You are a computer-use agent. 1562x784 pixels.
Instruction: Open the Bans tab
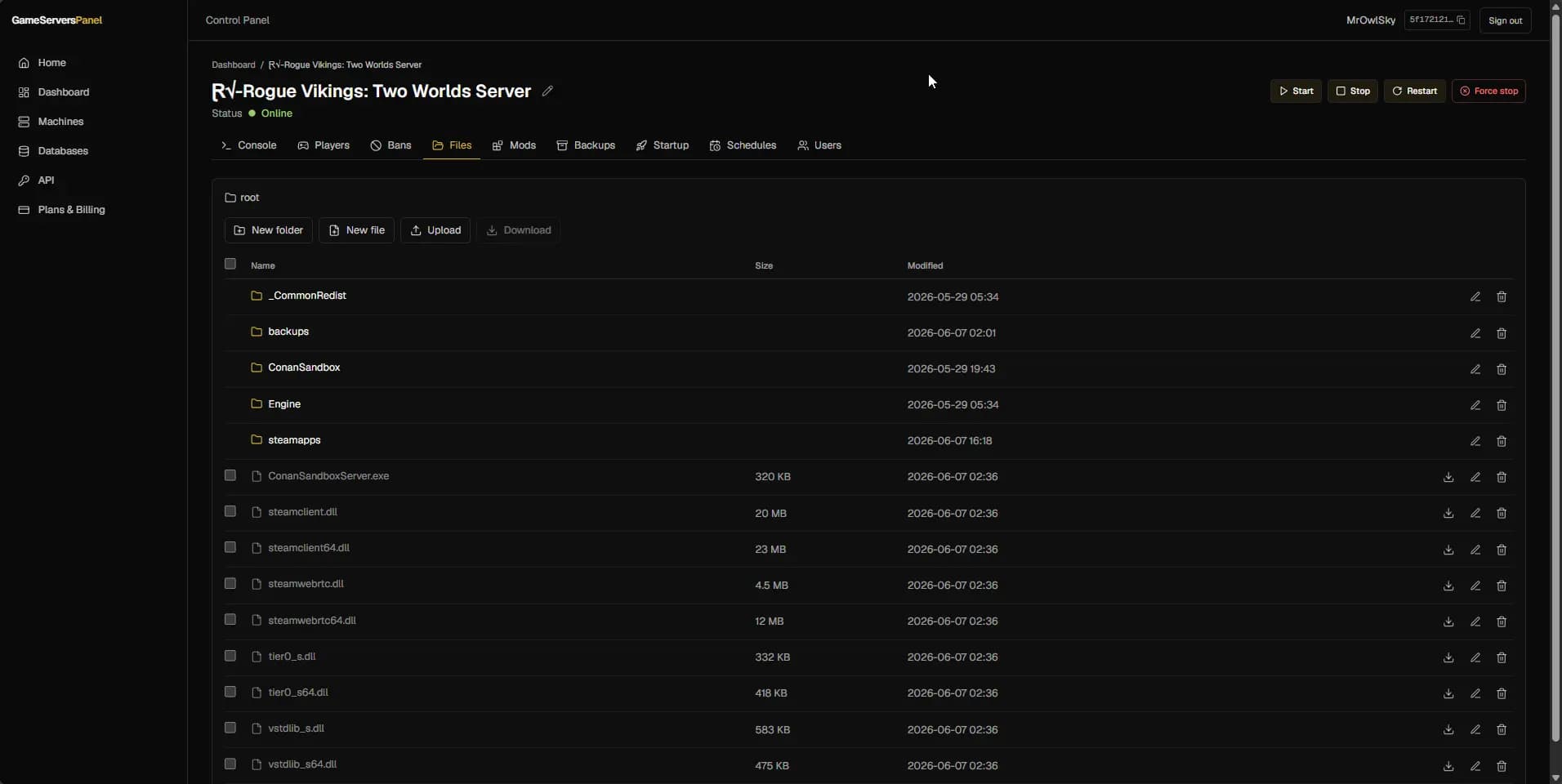click(390, 145)
